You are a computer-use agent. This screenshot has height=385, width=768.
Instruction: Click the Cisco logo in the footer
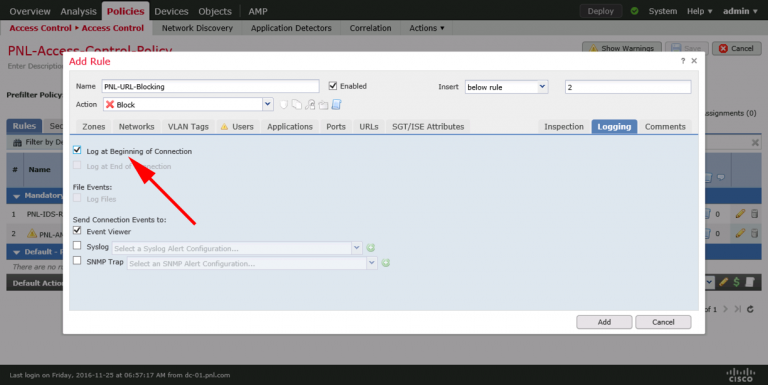click(740, 375)
